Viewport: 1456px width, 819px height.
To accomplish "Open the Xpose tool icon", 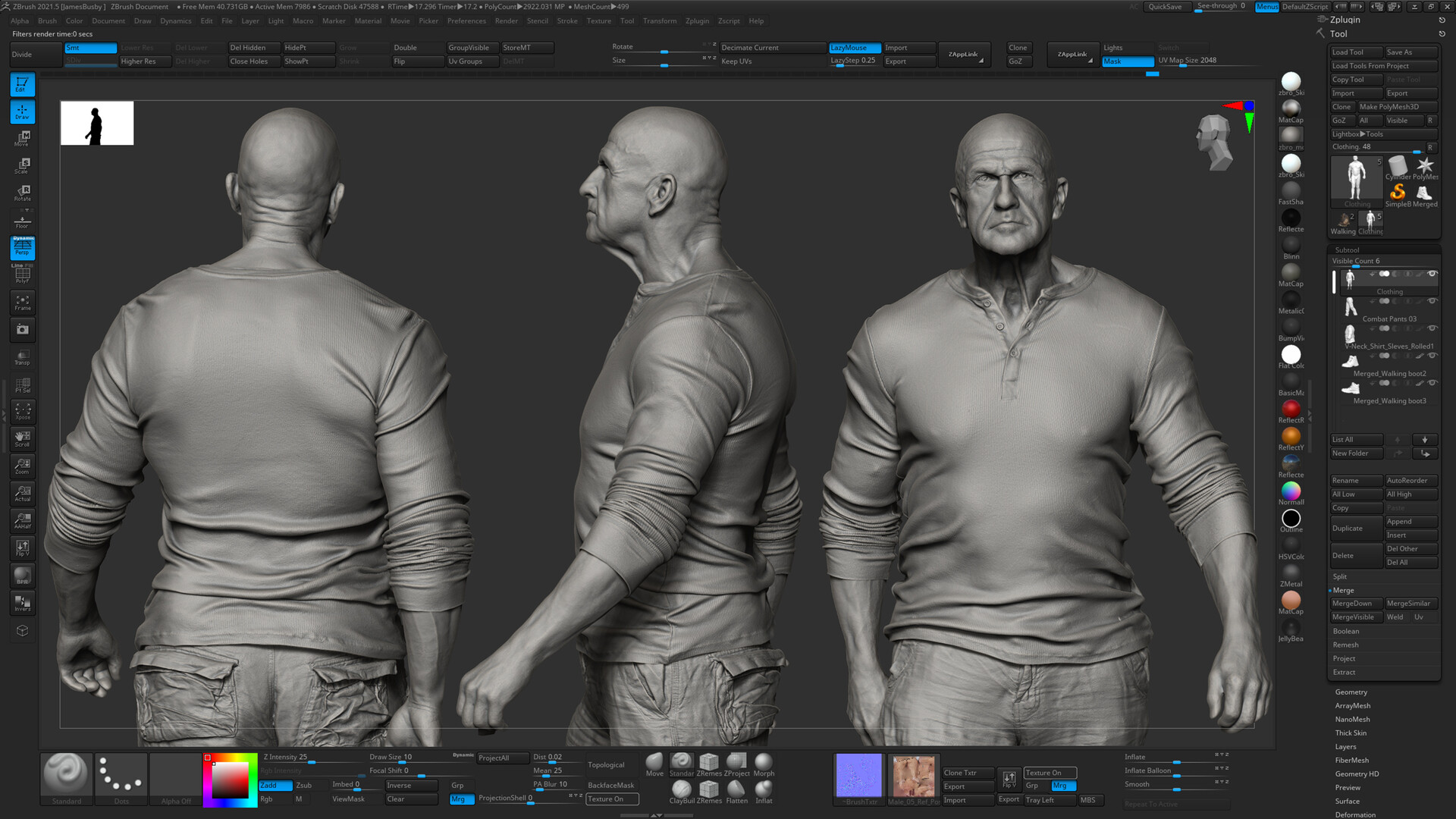I will coord(21,411).
